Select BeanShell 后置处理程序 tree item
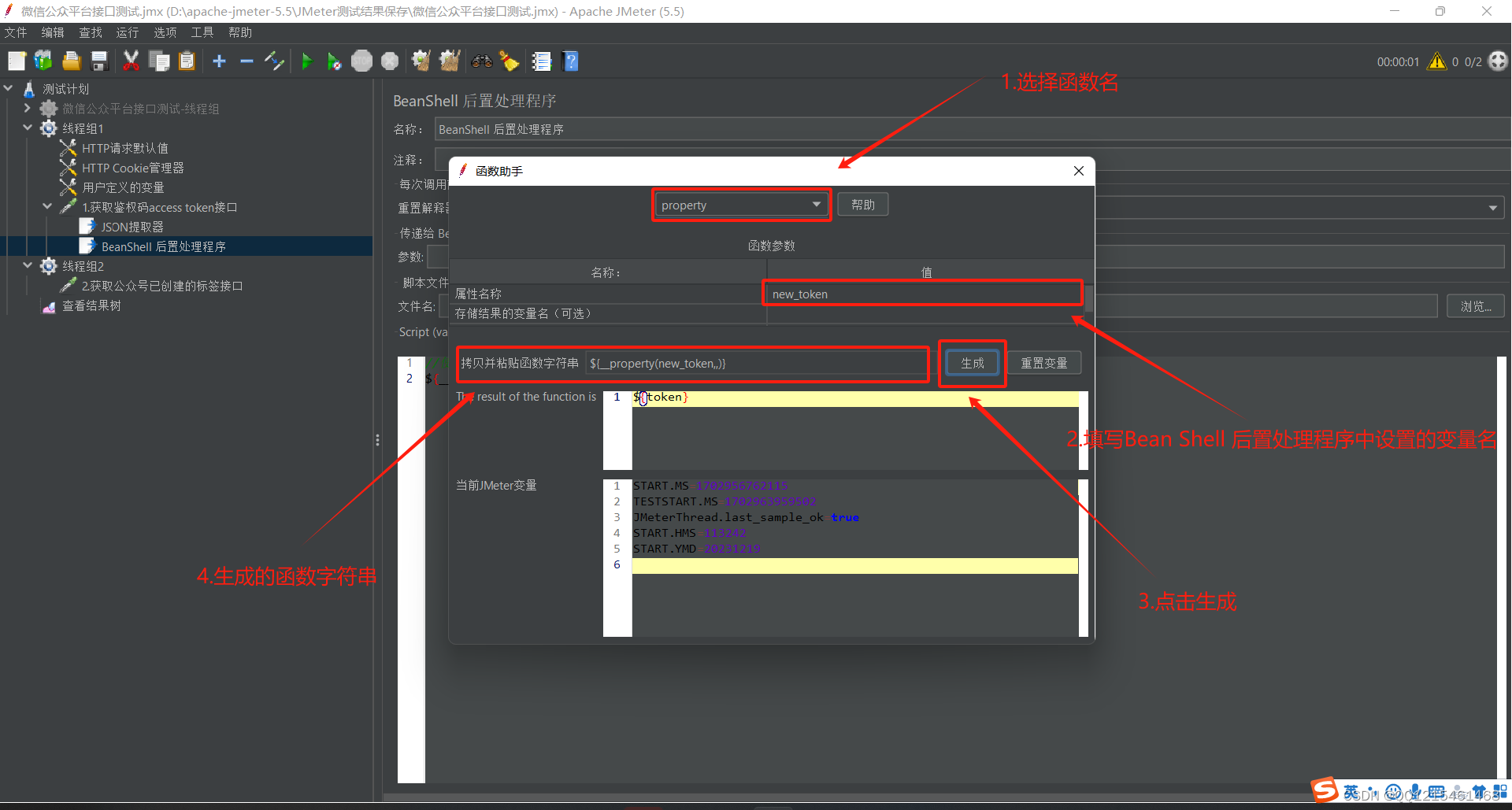 pyautogui.click(x=163, y=246)
